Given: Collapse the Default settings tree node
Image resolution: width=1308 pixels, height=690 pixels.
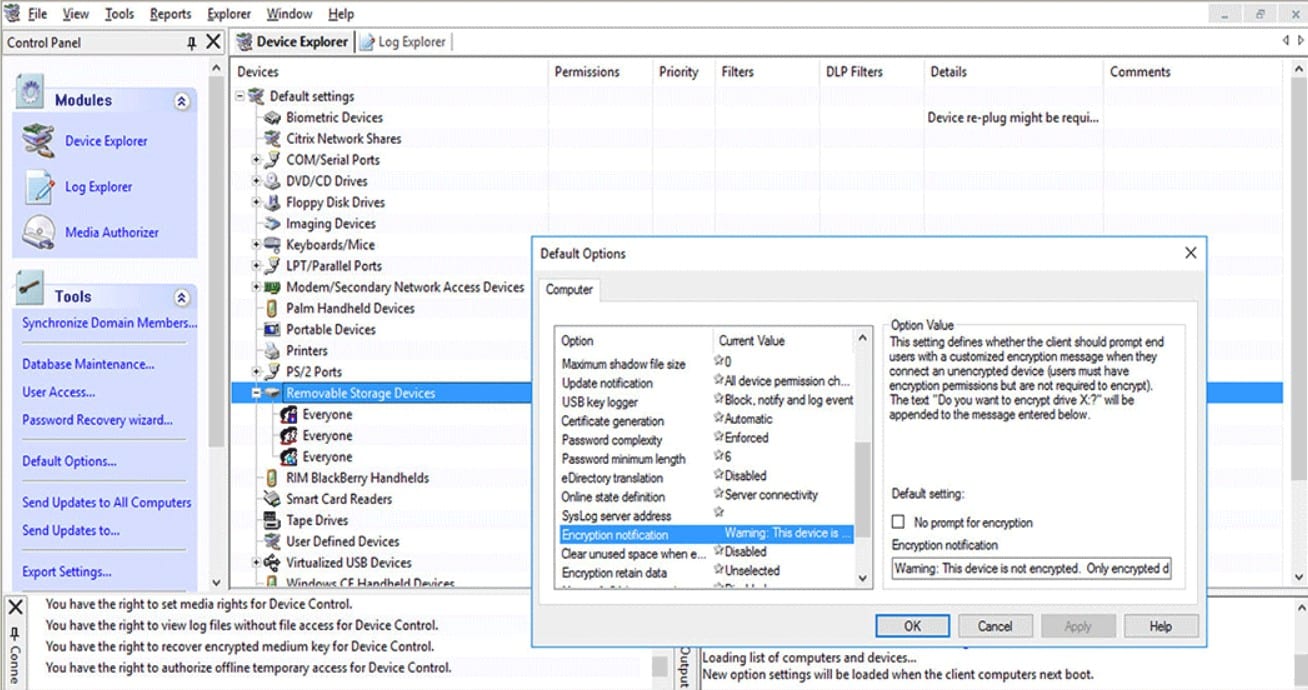Looking at the screenshot, I should click(240, 96).
